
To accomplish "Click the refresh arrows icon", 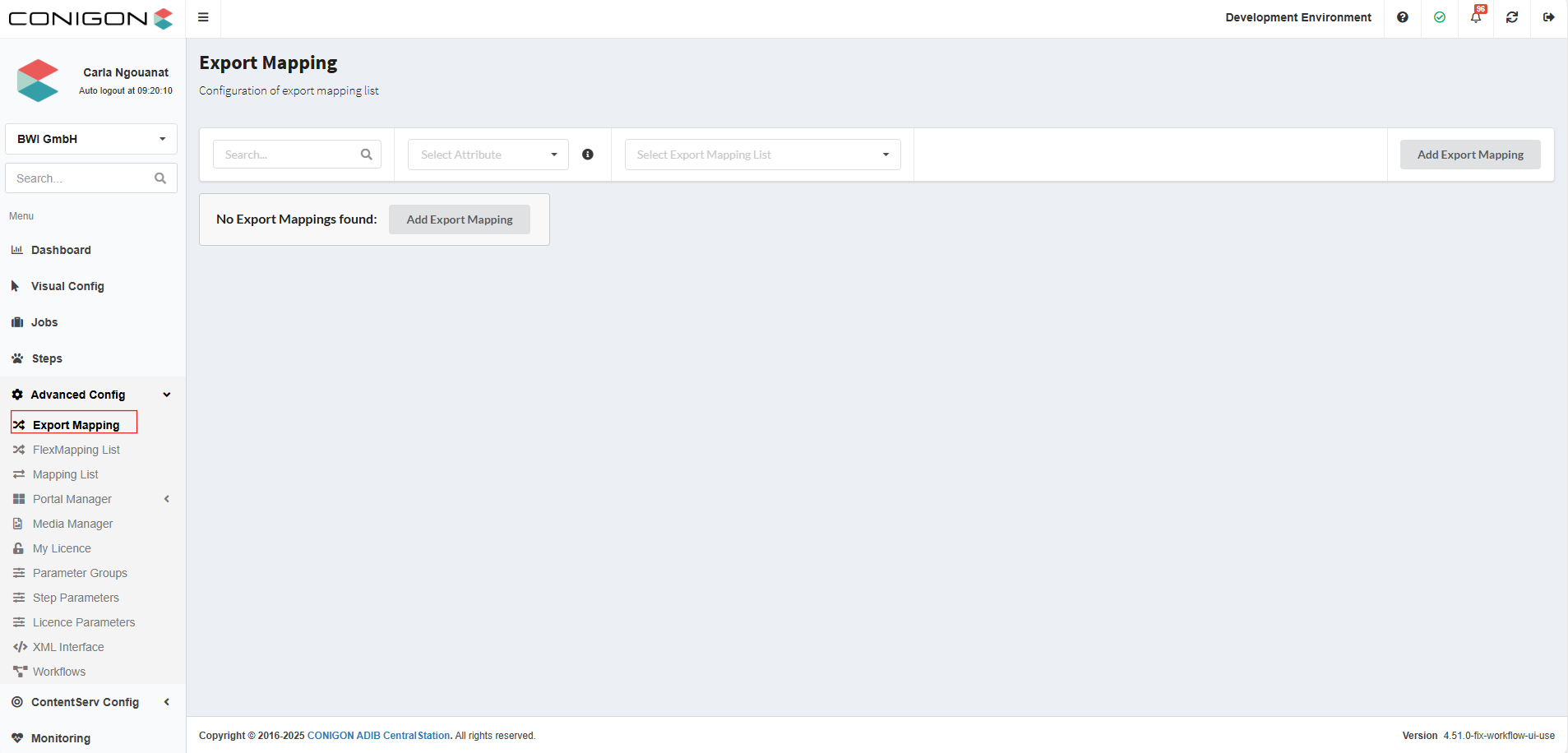I will 1512,17.
